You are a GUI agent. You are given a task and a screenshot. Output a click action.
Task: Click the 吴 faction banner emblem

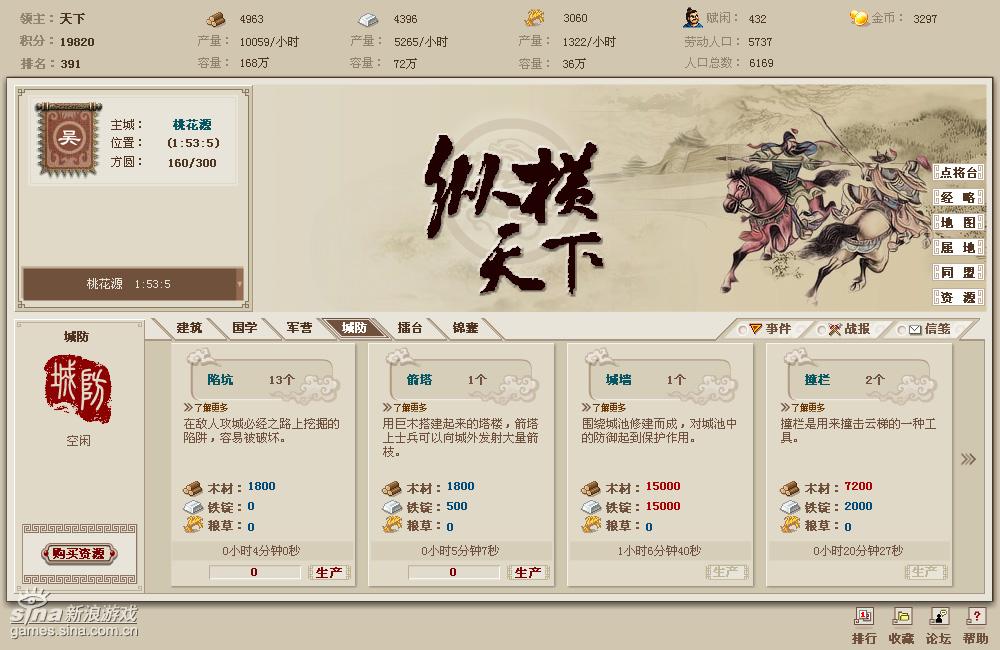pos(68,138)
